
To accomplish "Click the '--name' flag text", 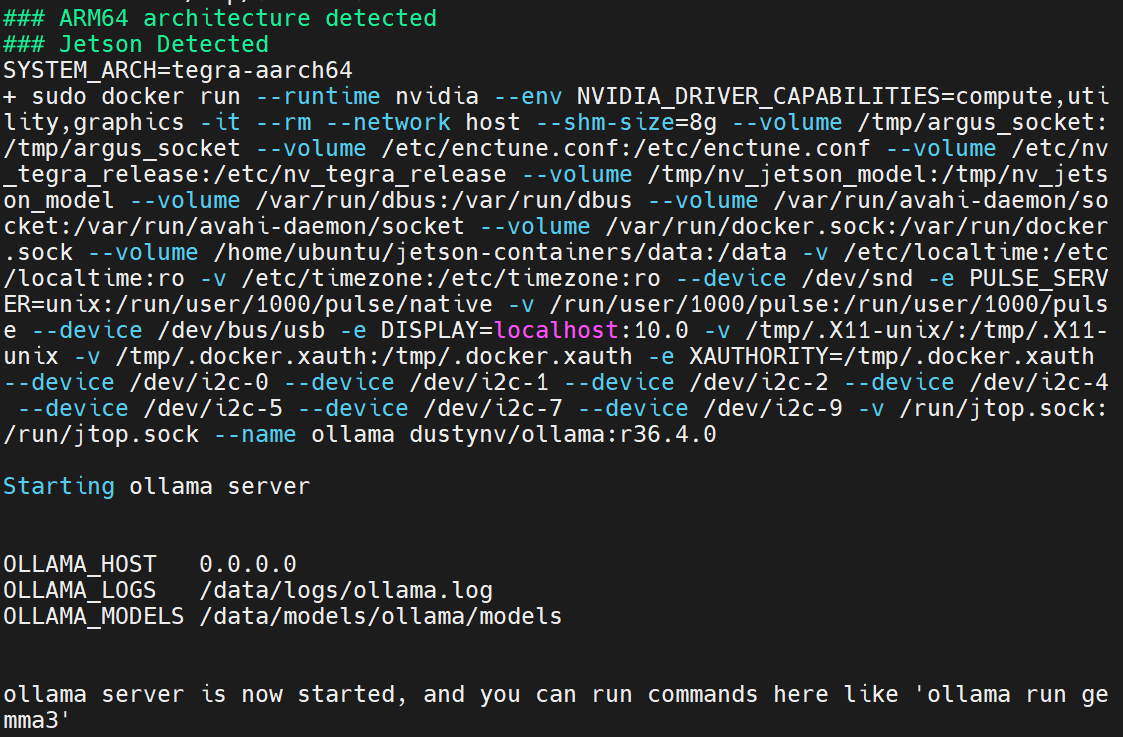I will (255, 435).
